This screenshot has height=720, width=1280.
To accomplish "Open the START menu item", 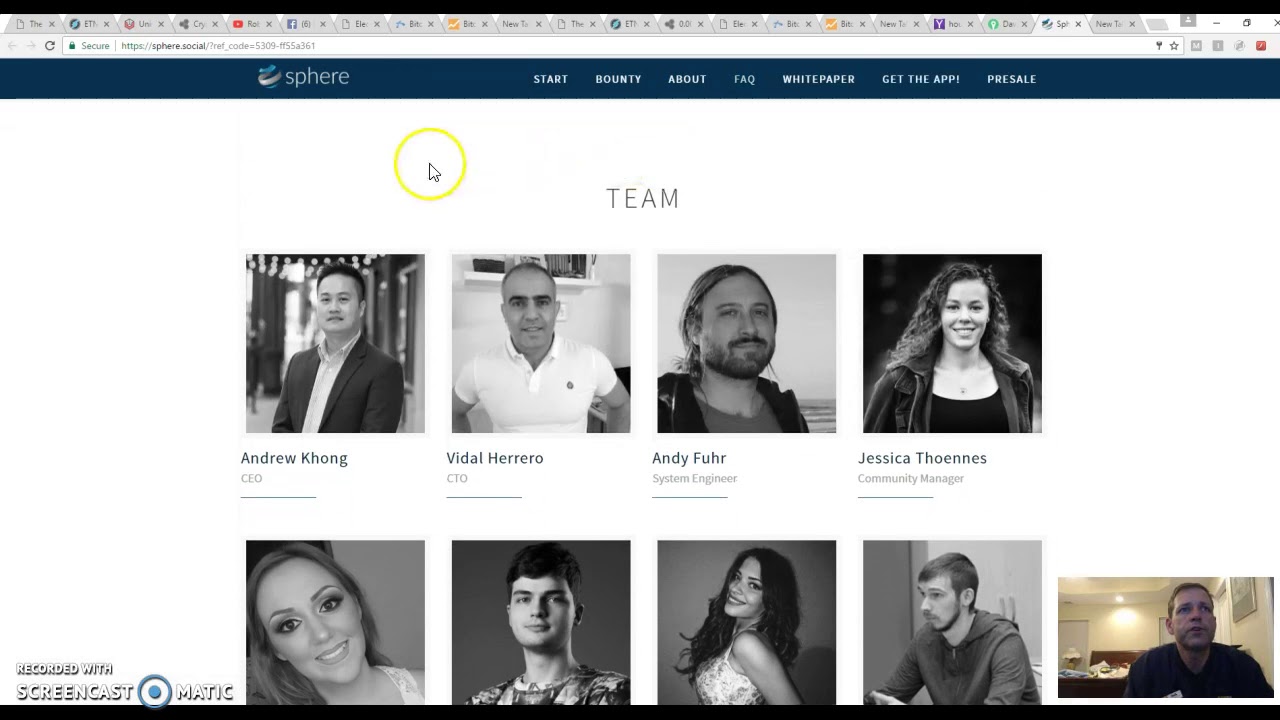I will click(x=551, y=79).
